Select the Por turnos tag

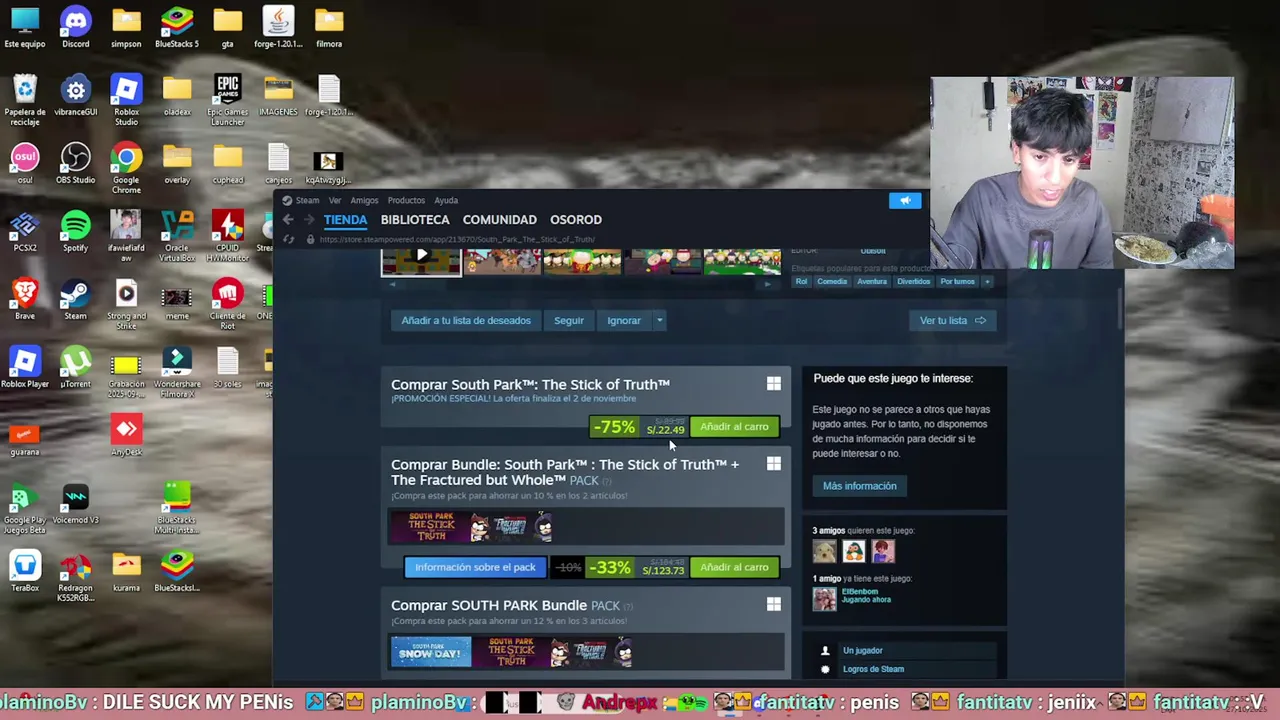[957, 282]
